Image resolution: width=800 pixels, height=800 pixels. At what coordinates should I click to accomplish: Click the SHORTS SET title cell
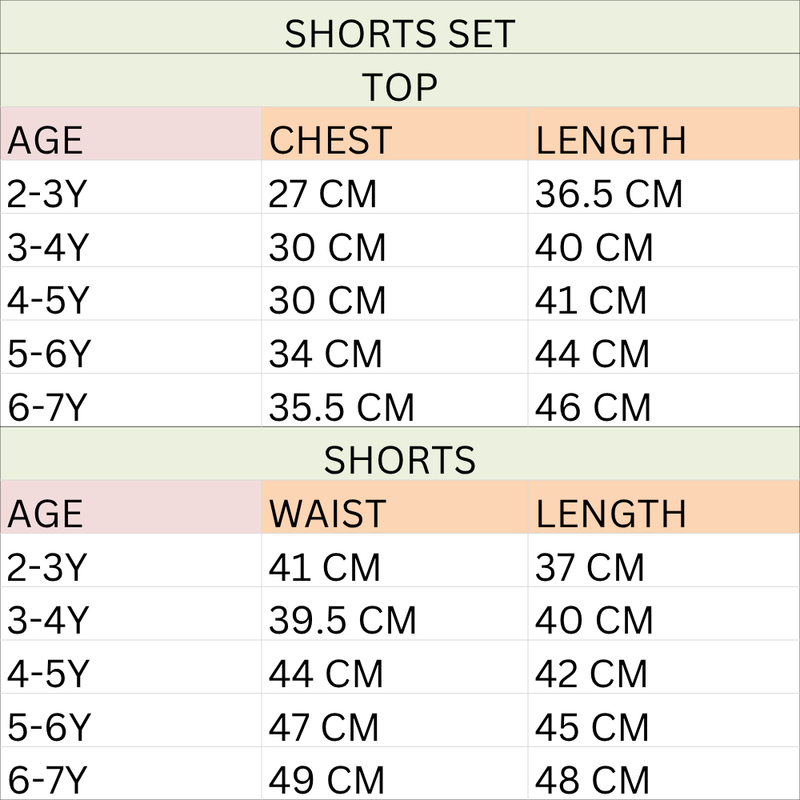click(x=400, y=27)
